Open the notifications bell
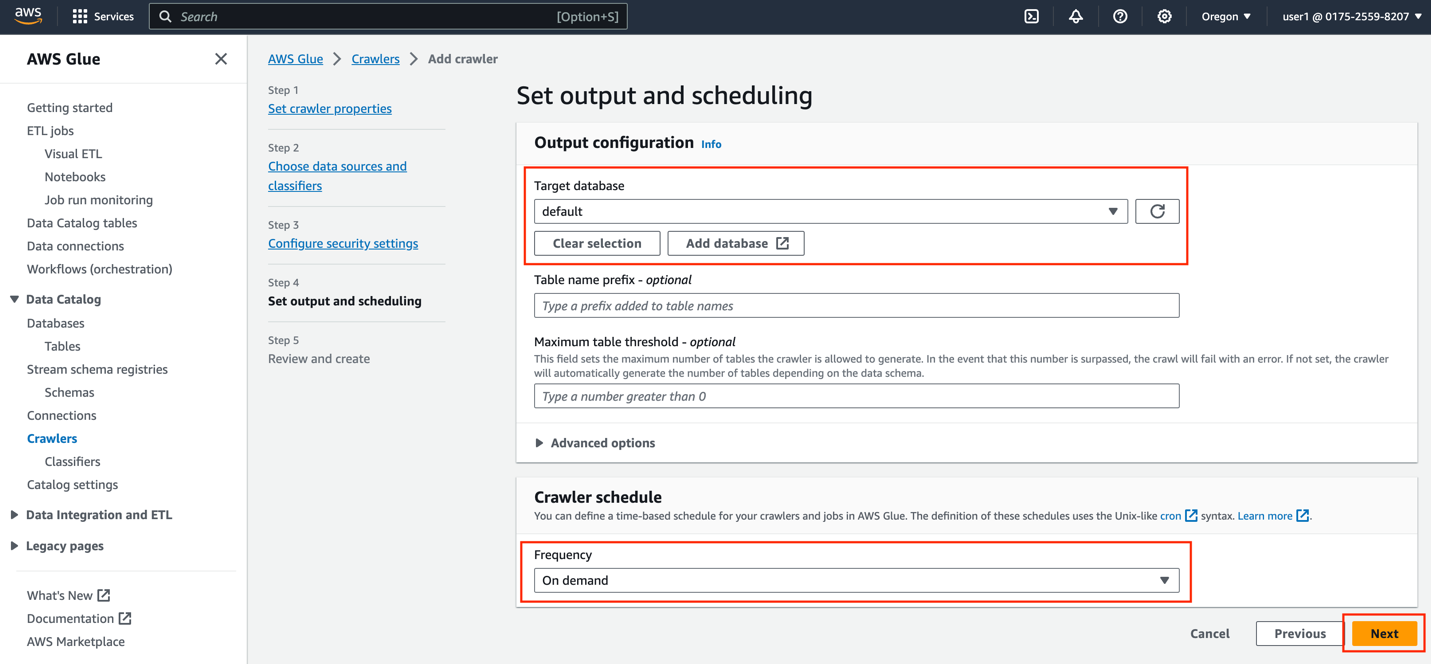1431x664 pixels. point(1075,16)
